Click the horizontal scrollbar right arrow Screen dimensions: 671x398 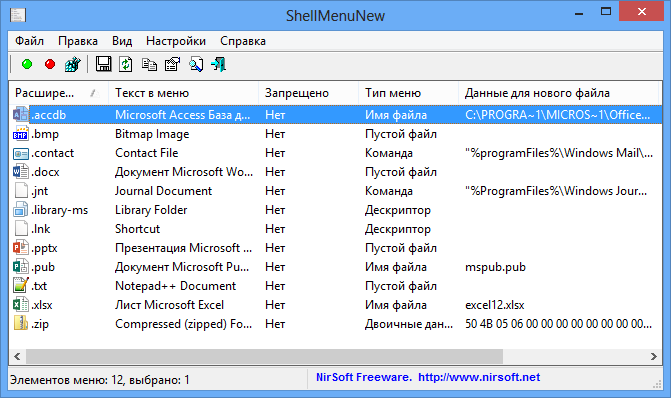pos(653,356)
